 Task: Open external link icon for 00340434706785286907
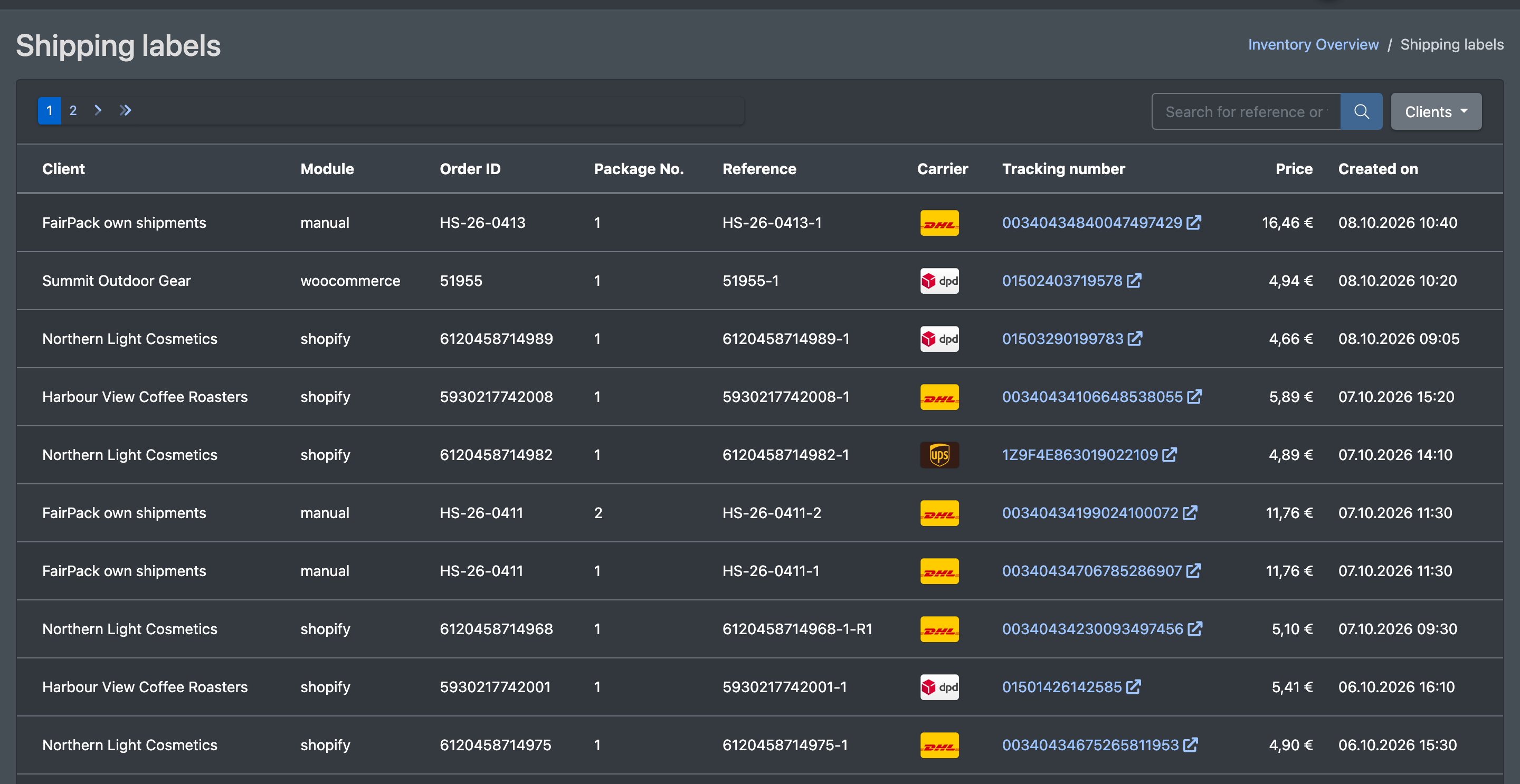[1193, 570]
